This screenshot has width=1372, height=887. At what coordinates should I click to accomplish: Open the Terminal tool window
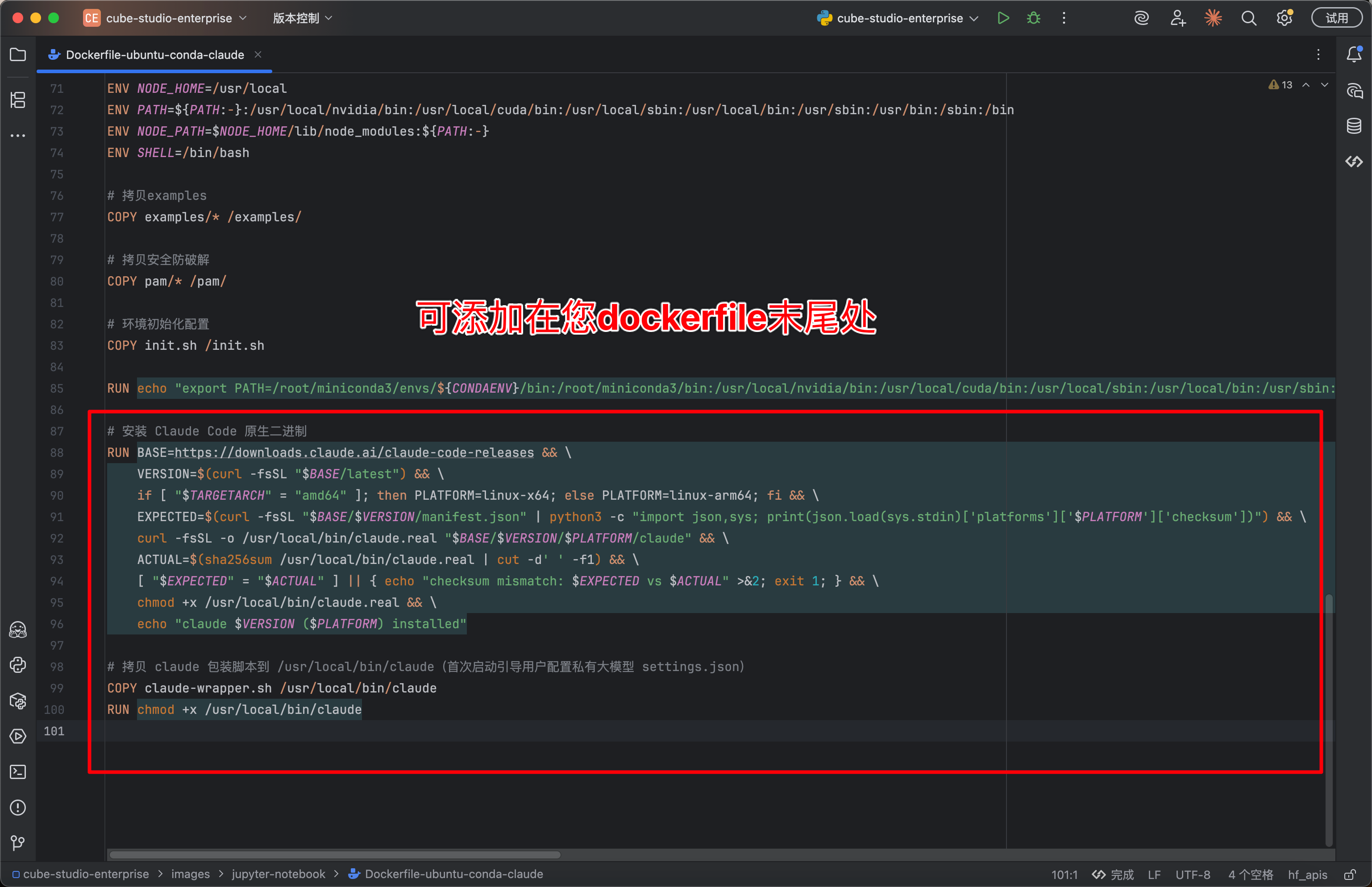pyautogui.click(x=18, y=772)
